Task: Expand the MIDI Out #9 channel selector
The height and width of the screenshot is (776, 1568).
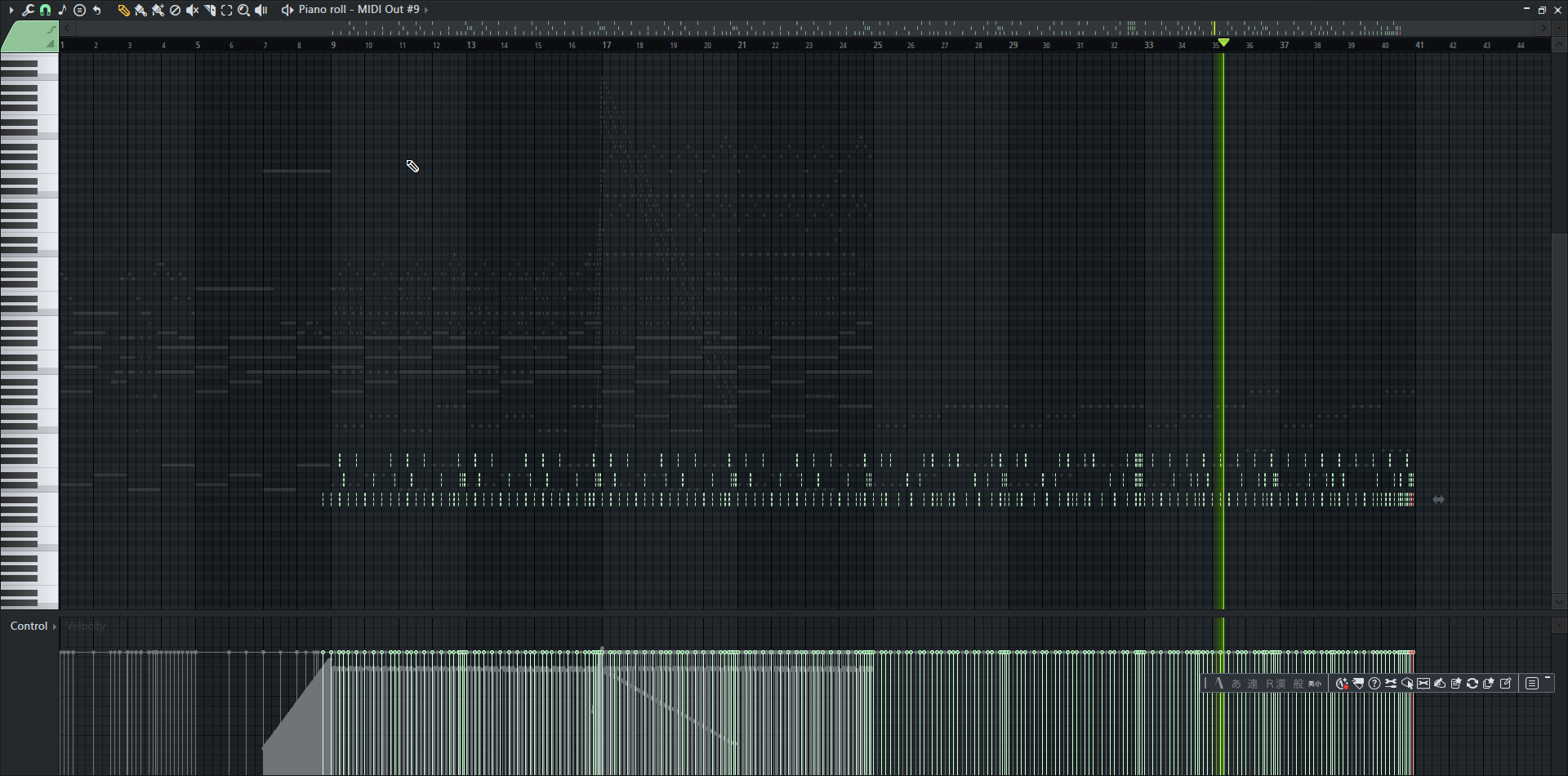Action: click(425, 10)
